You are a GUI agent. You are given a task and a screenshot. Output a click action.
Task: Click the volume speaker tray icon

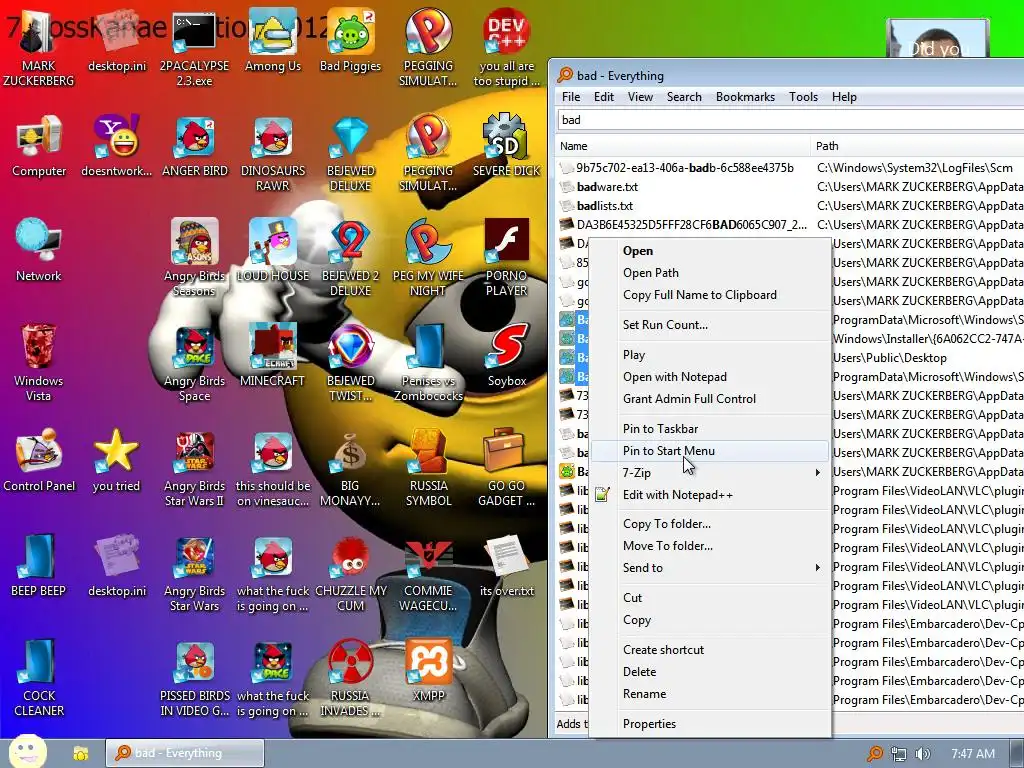(x=923, y=754)
